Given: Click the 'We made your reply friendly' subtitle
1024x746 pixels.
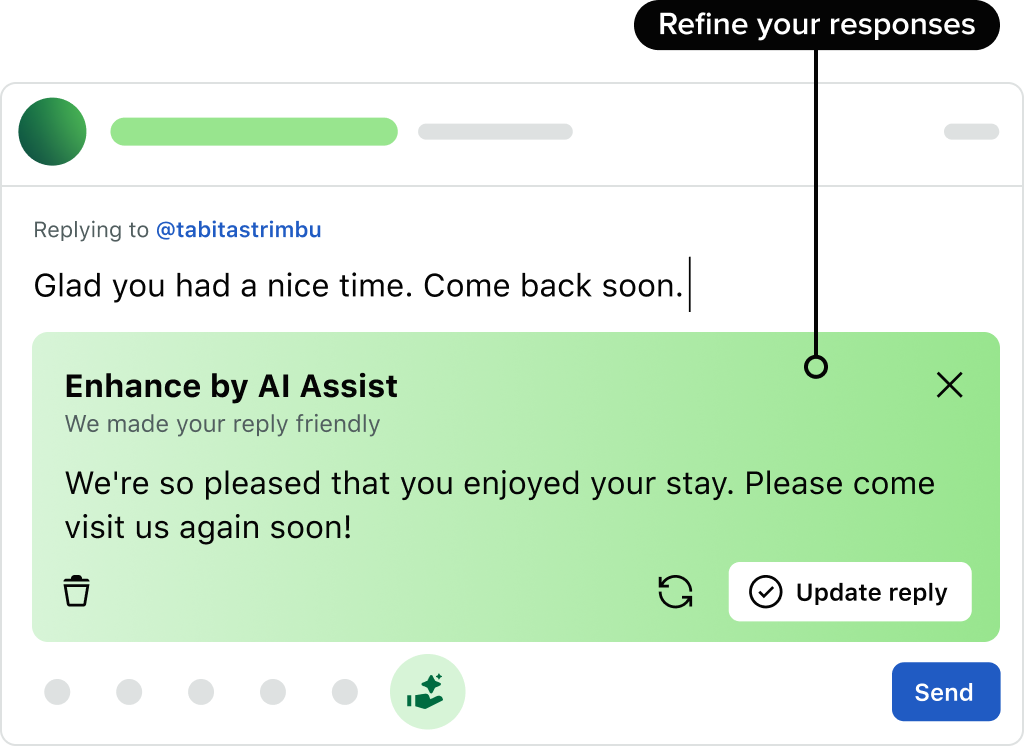Looking at the screenshot, I should 222,424.
